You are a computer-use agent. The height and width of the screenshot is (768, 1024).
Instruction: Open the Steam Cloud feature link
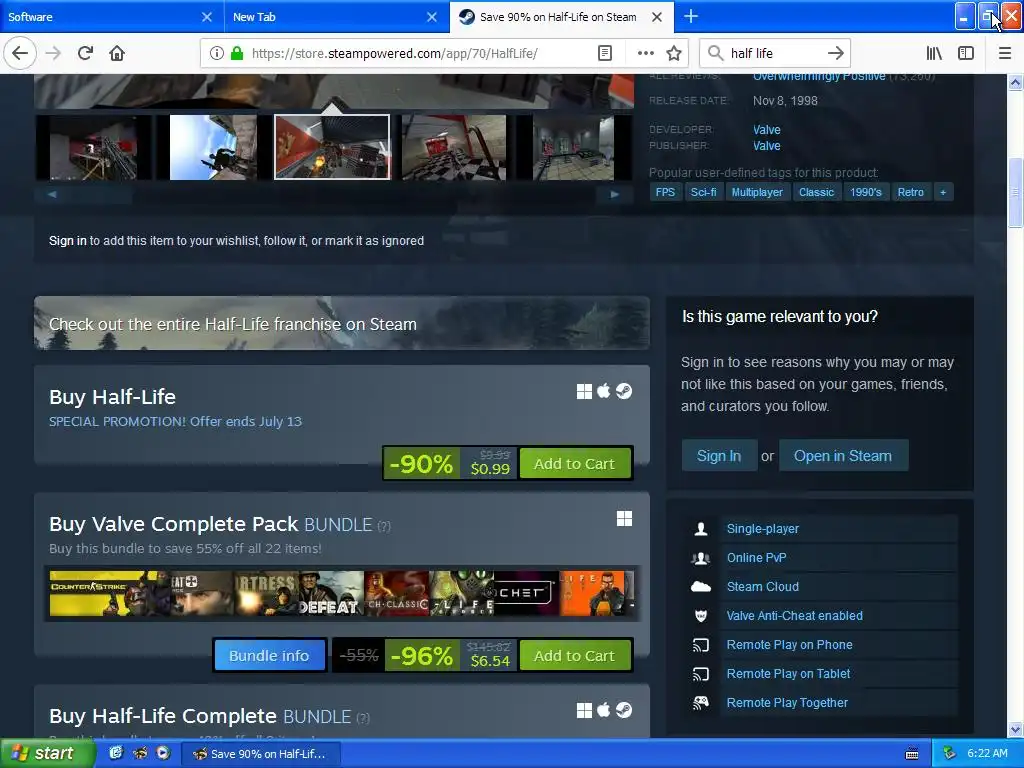pyautogui.click(x=763, y=586)
